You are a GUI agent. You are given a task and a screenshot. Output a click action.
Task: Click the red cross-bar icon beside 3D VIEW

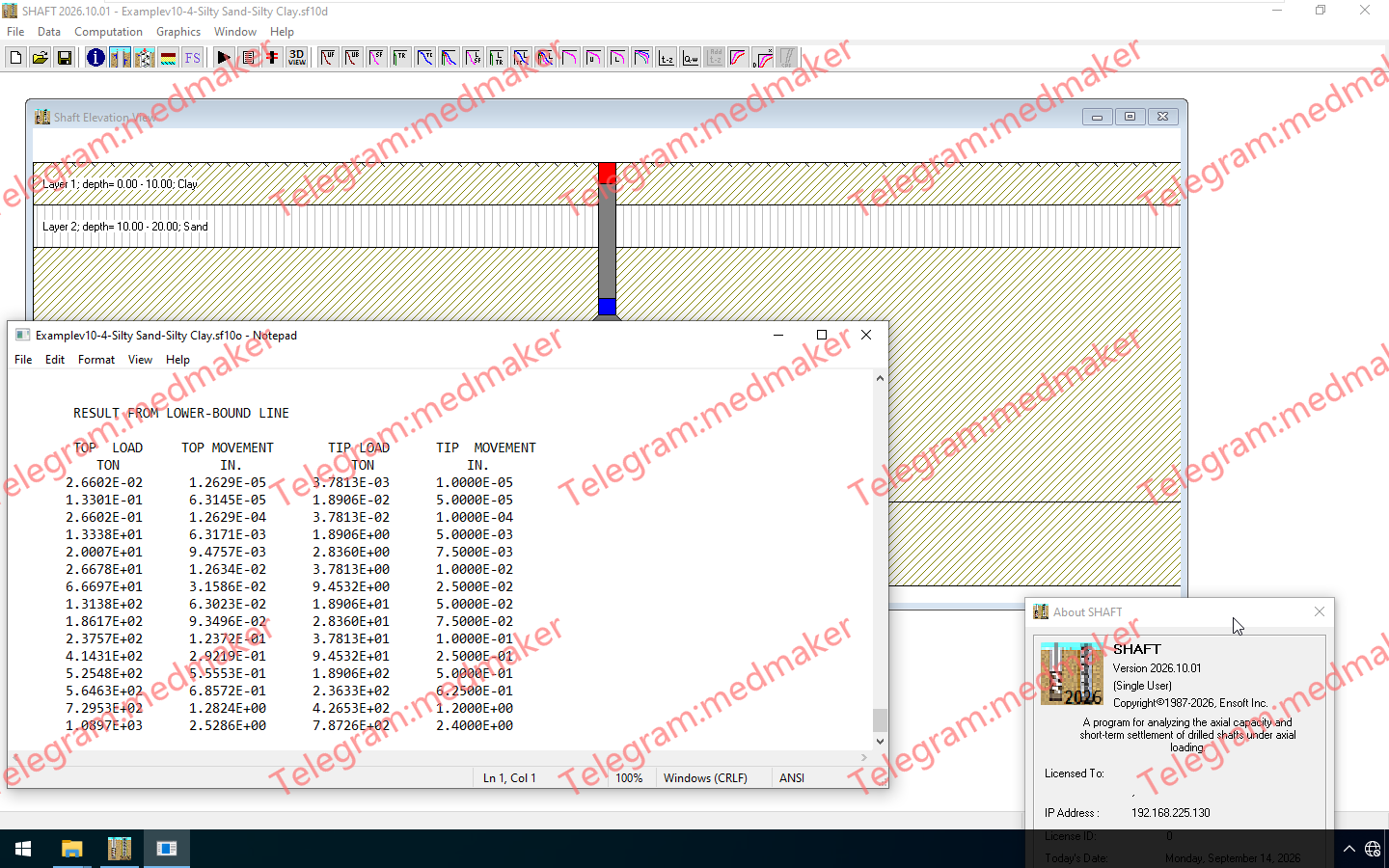click(272, 58)
